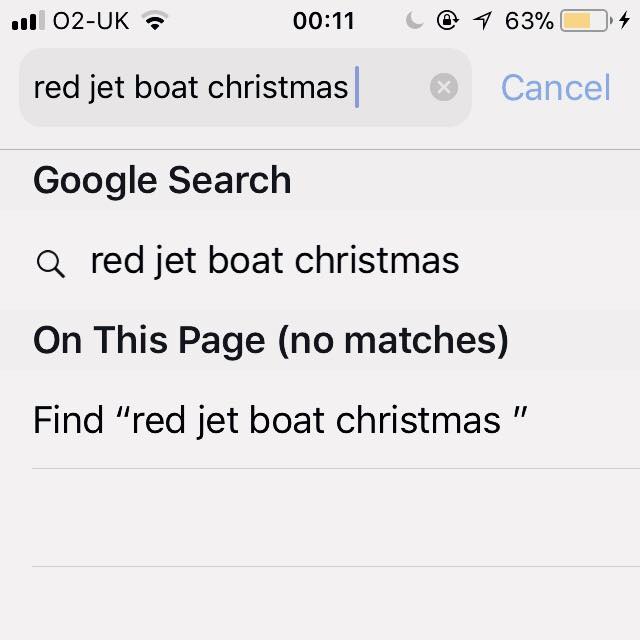Viewport: 640px width, 640px height.
Task: Tap the Wi-Fi status icon
Action: pyautogui.click(x=155, y=20)
